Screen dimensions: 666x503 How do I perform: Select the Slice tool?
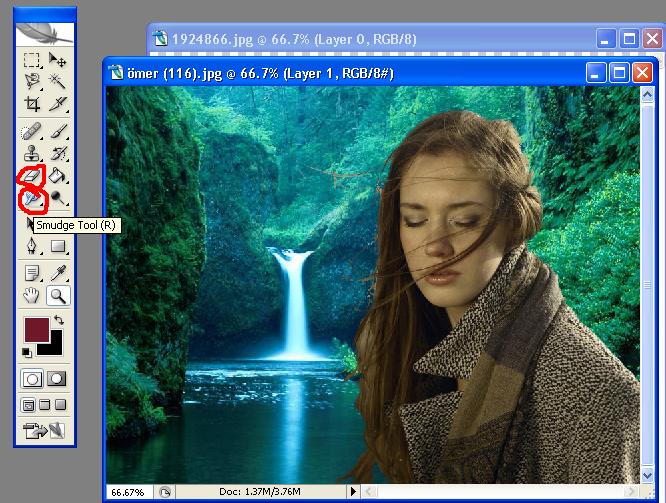(57, 103)
